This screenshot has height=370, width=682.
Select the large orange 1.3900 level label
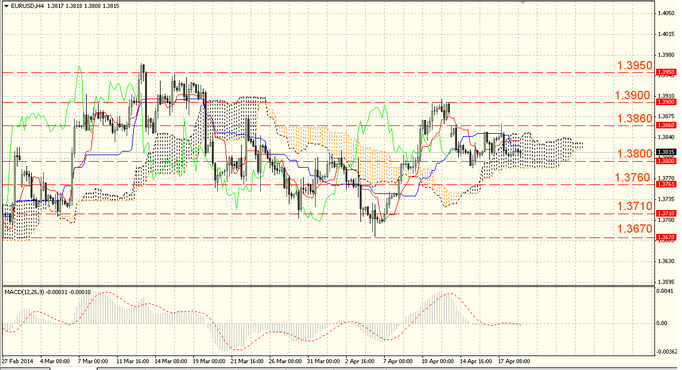[633, 95]
